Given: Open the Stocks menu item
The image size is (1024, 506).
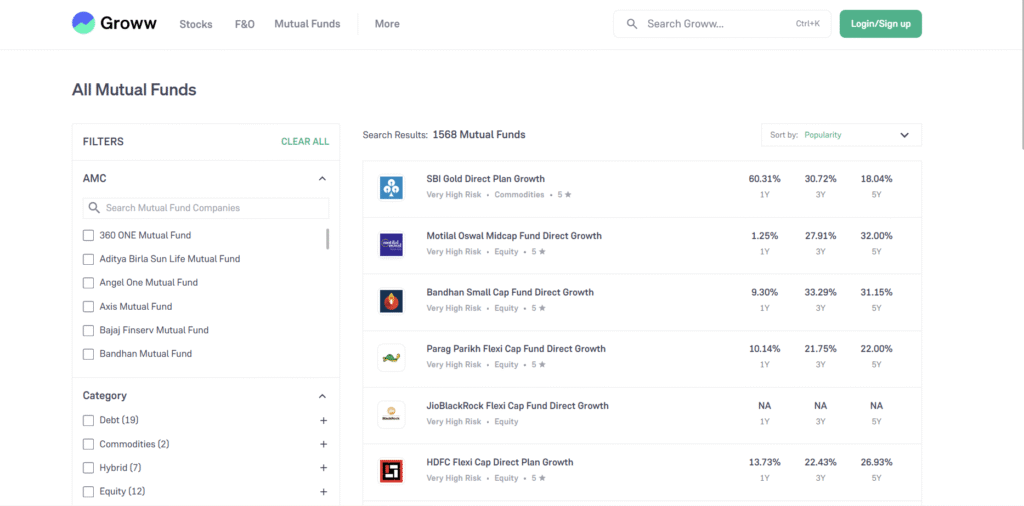Looking at the screenshot, I should tap(196, 24).
